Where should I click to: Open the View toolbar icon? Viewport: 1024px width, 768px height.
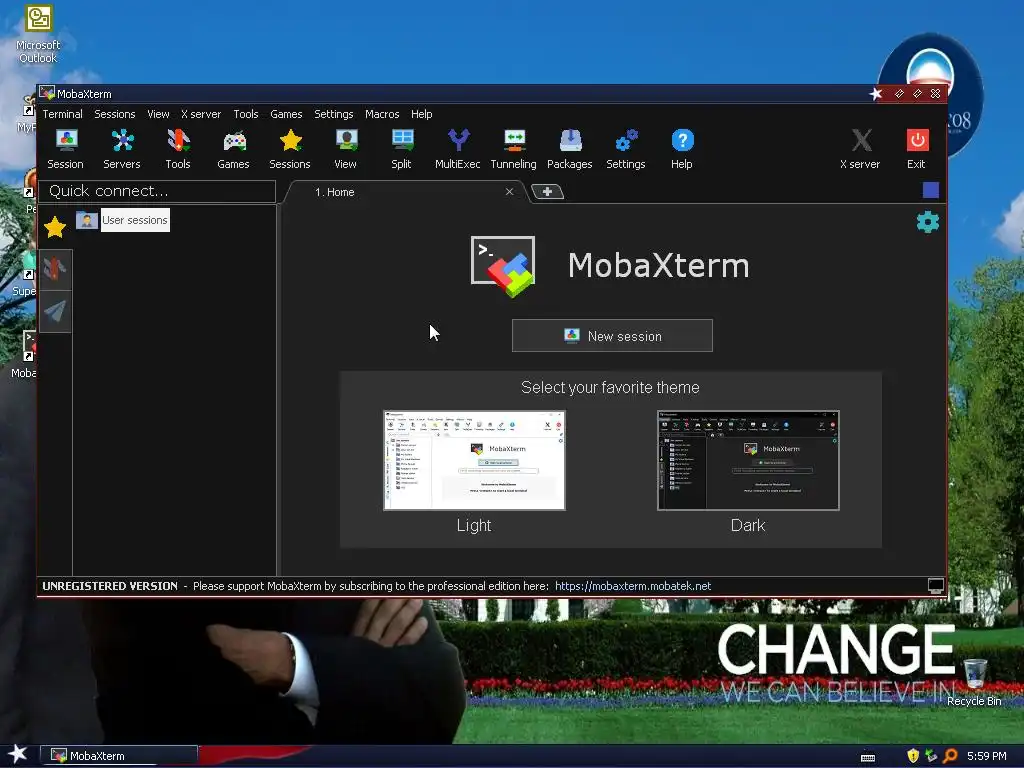tap(345, 149)
